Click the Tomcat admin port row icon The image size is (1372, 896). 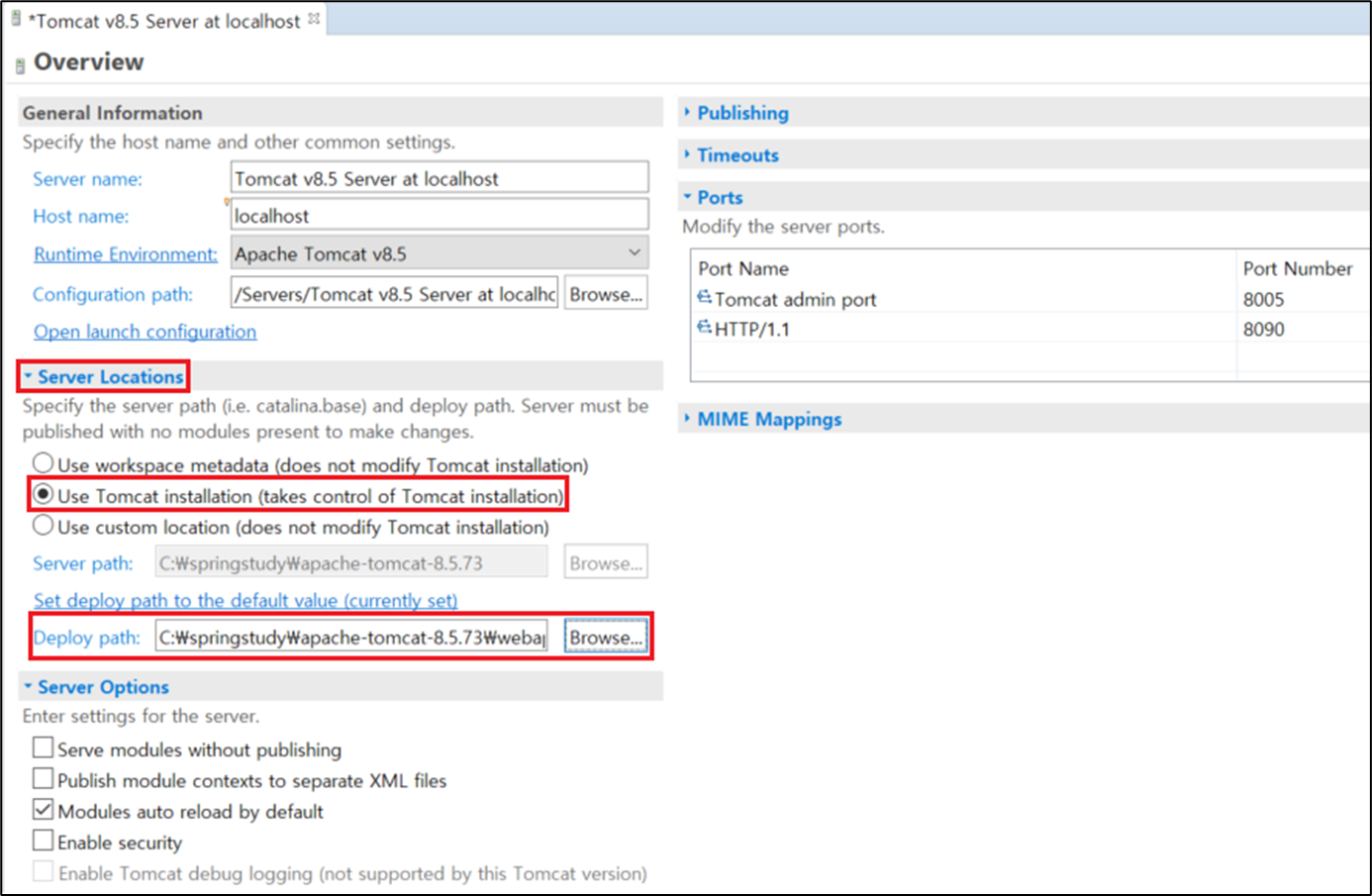pyautogui.click(x=704, y=297)
